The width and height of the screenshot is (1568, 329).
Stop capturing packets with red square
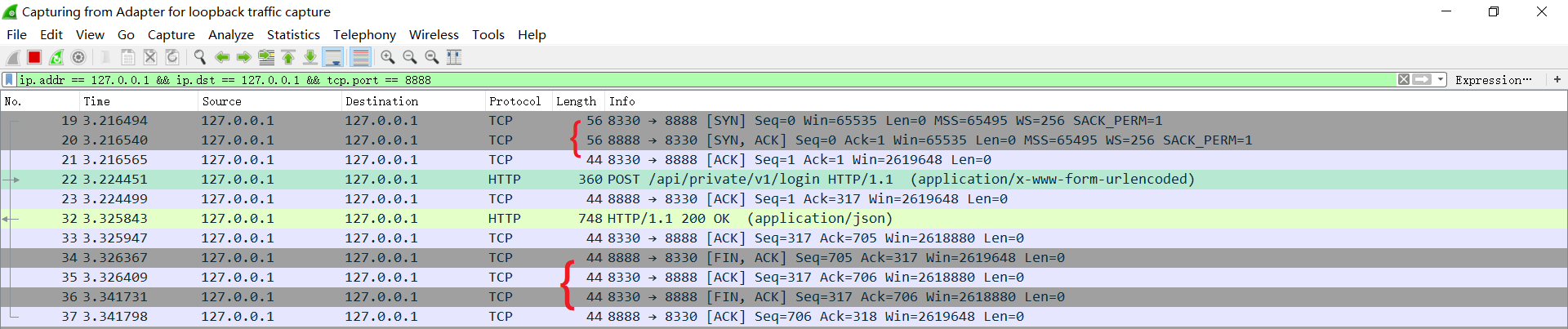[x=34, y=57]
